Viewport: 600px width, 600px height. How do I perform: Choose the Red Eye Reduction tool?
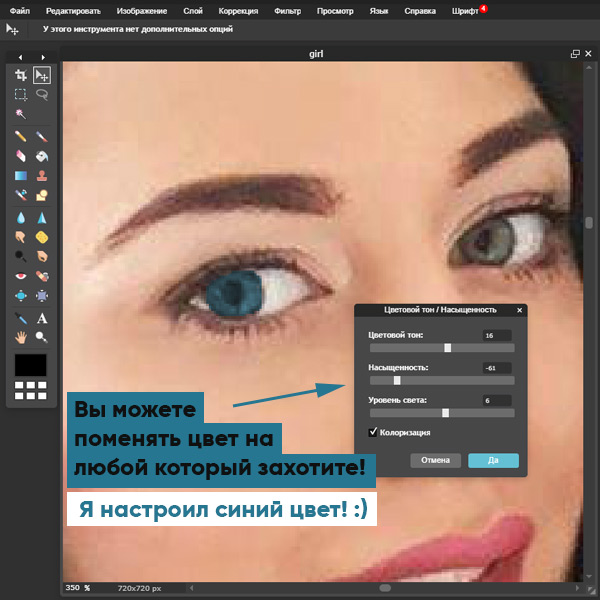20,276
